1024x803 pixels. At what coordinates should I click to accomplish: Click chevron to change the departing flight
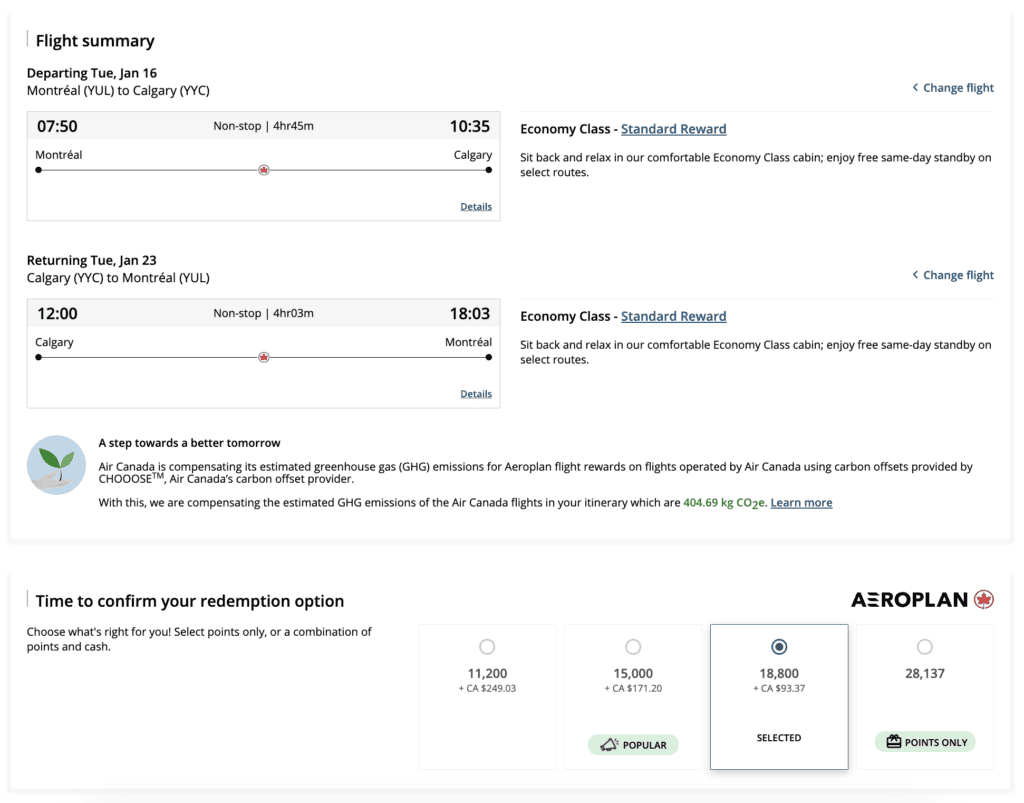pyautogui.click(x=915, y=88)
